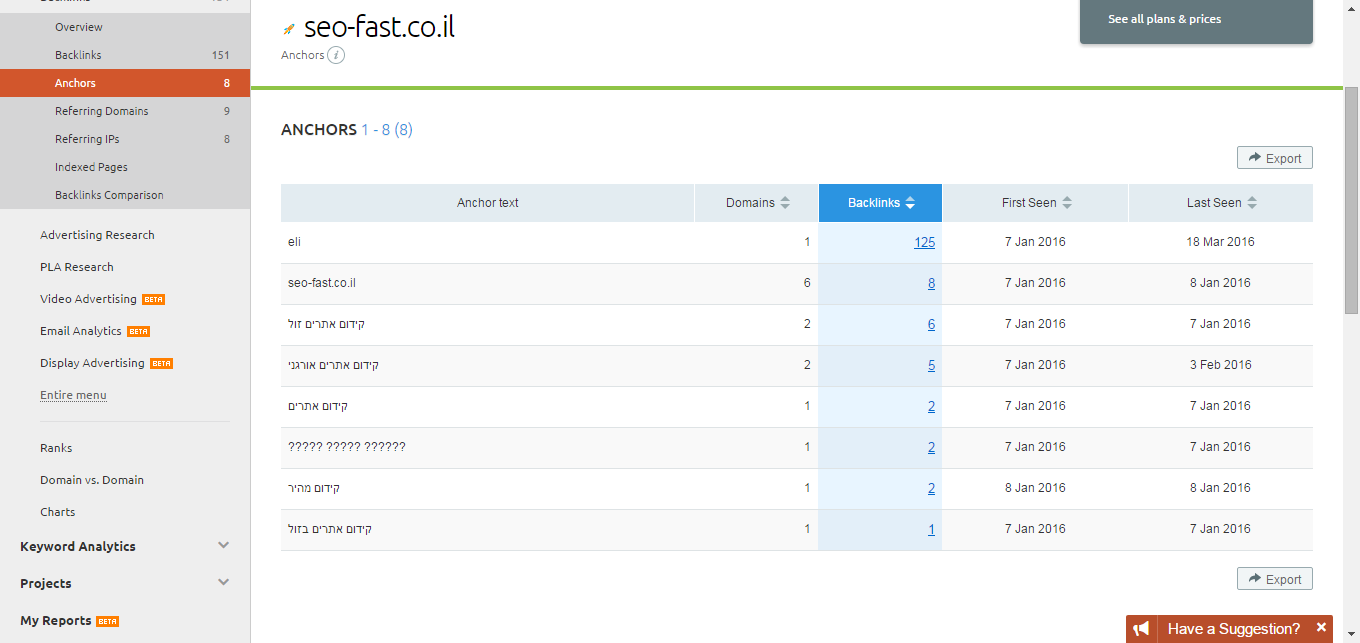Click the rocket icon beside seo-fast.co.il
The height and width of the screenshot is (643, 1360).
pos(289,29)
